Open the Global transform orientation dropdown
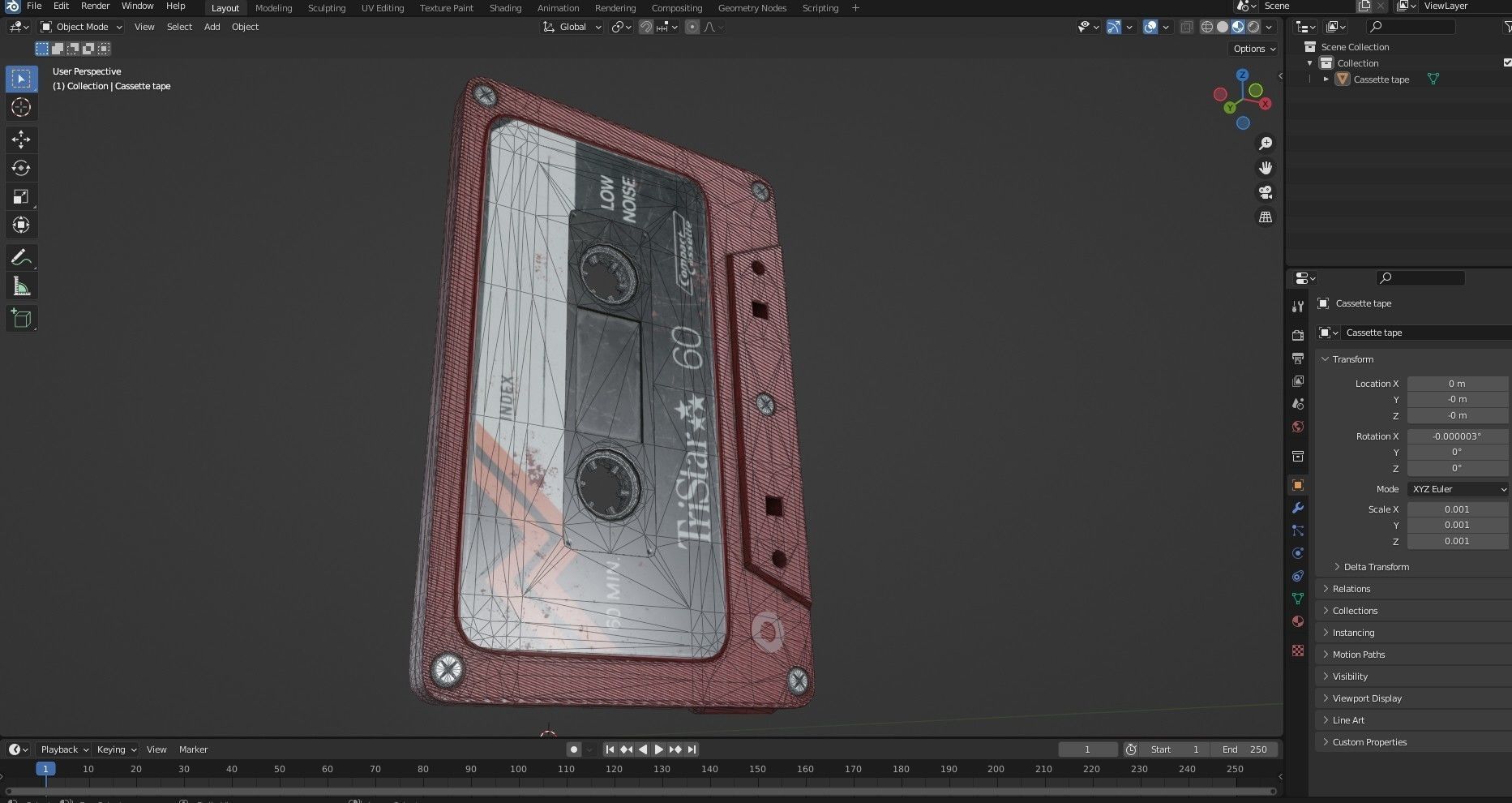Image resolution: width=1512 pixels, height=803 pixels. (x=572, y=27)
